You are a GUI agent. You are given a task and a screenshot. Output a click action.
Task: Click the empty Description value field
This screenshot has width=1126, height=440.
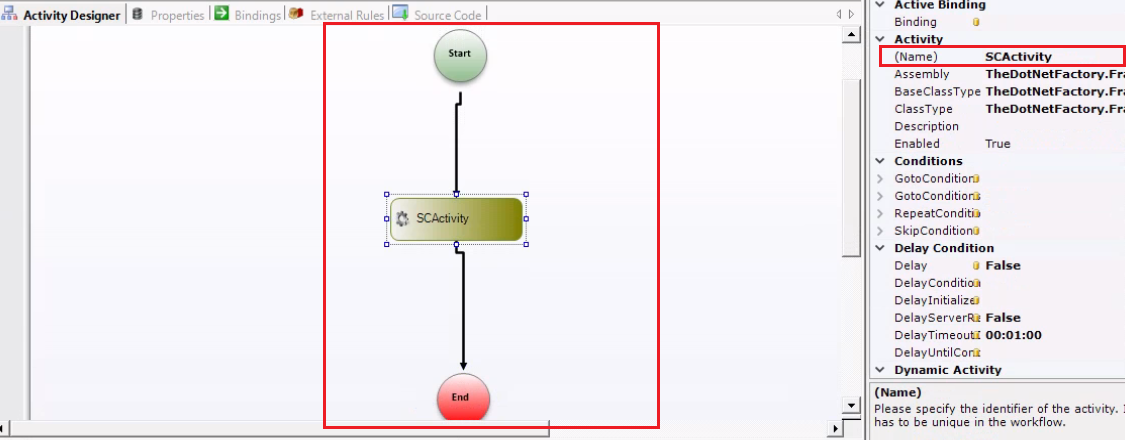click(x=1055, y=126)
